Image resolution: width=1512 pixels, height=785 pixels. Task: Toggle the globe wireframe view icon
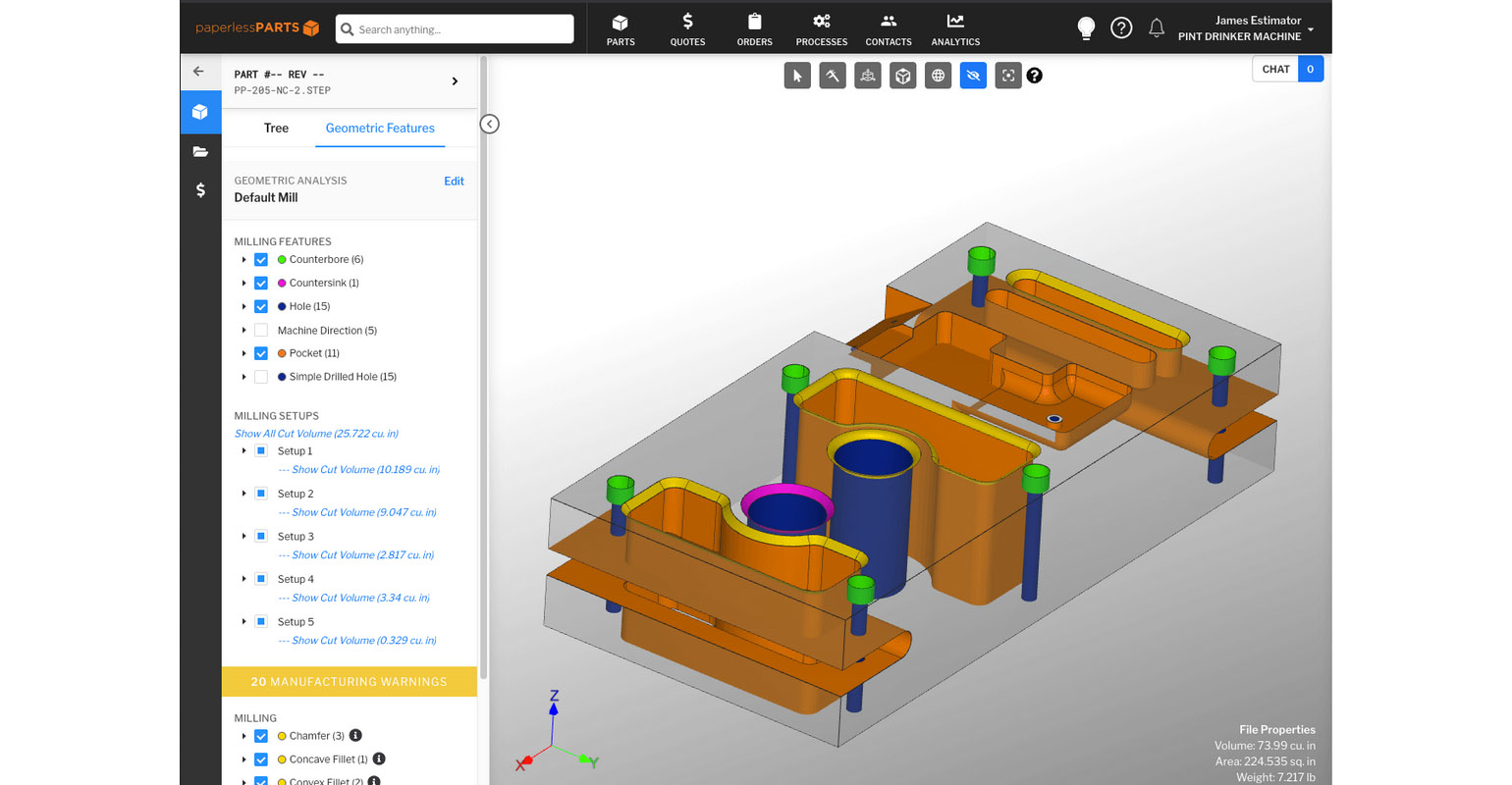point(938,75)
